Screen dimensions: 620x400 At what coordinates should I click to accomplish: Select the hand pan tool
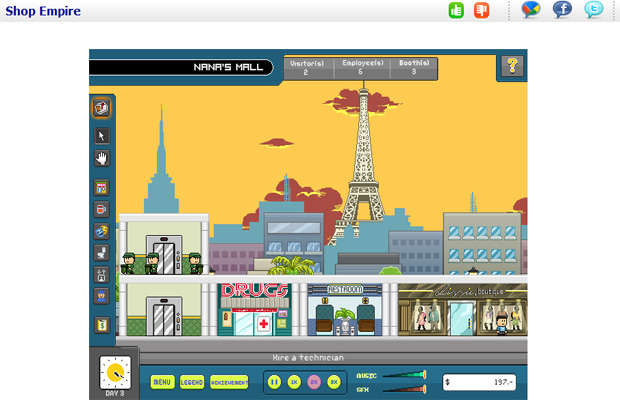click(102, 158)
